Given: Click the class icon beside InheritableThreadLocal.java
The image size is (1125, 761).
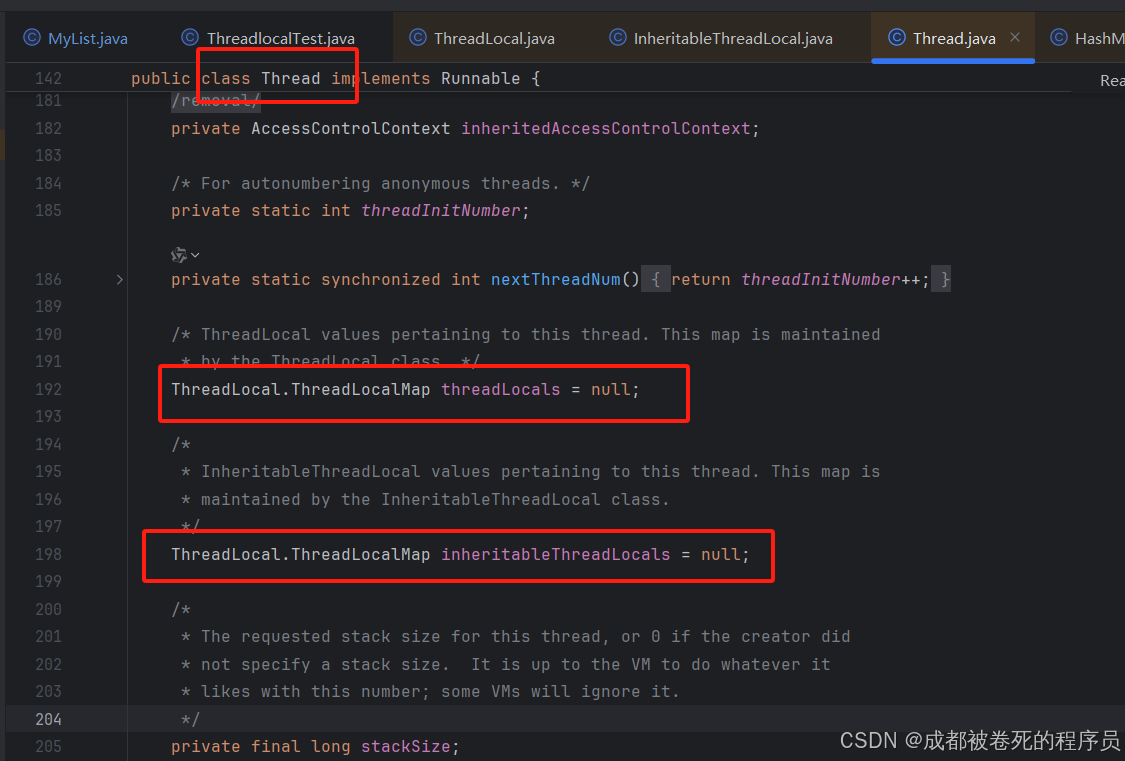Looking at the screenshot, I should click(618, 38).
